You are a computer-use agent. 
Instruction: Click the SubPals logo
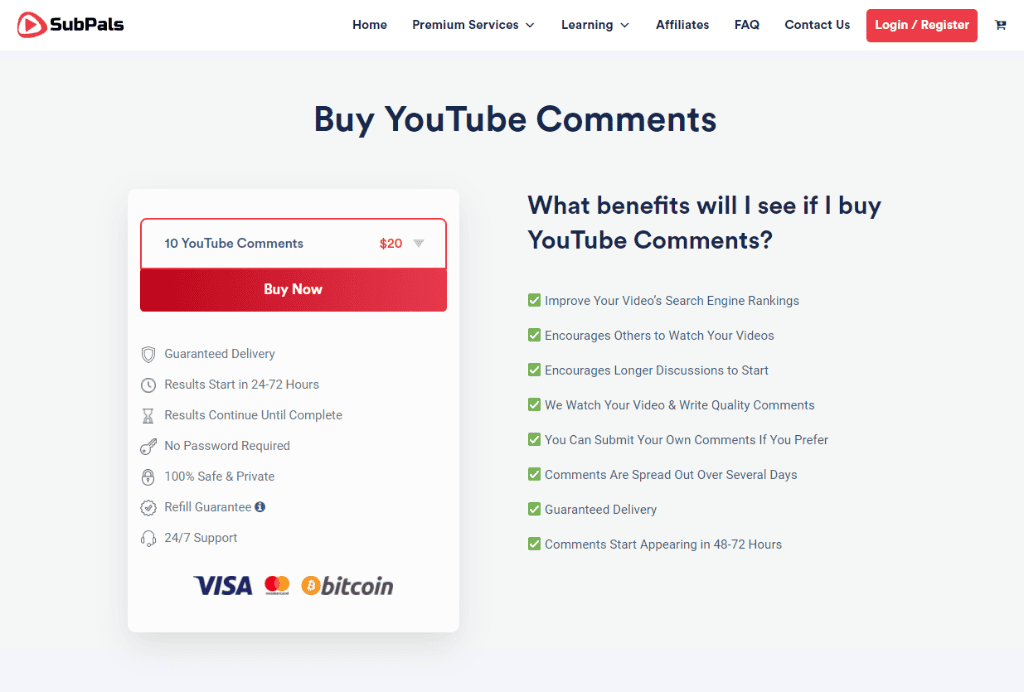[71, 25]
